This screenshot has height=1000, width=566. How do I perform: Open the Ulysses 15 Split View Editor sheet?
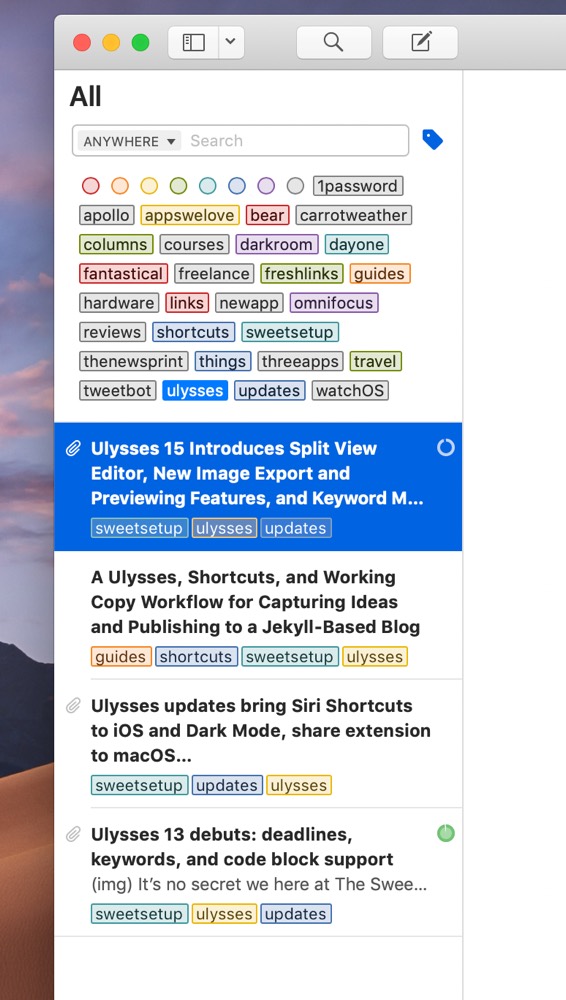[x=258, y=486]
